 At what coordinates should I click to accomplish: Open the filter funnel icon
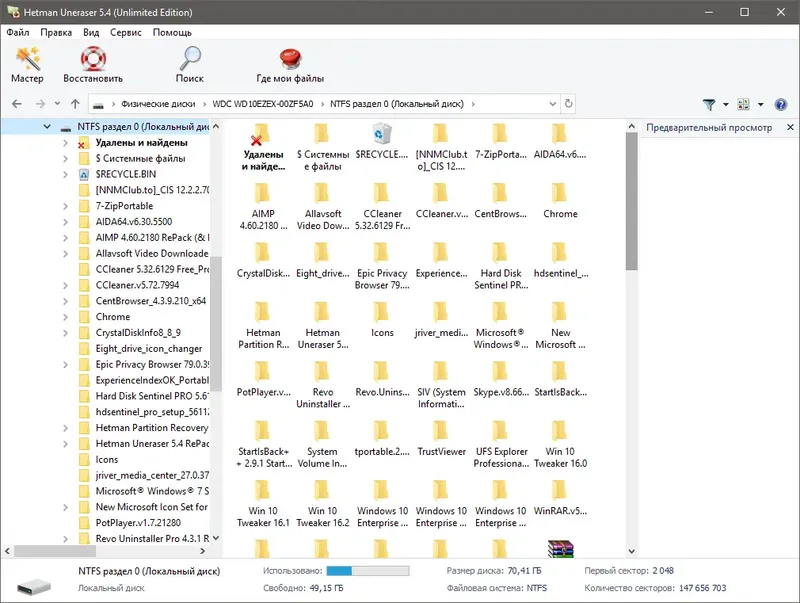tap(709, 105)
